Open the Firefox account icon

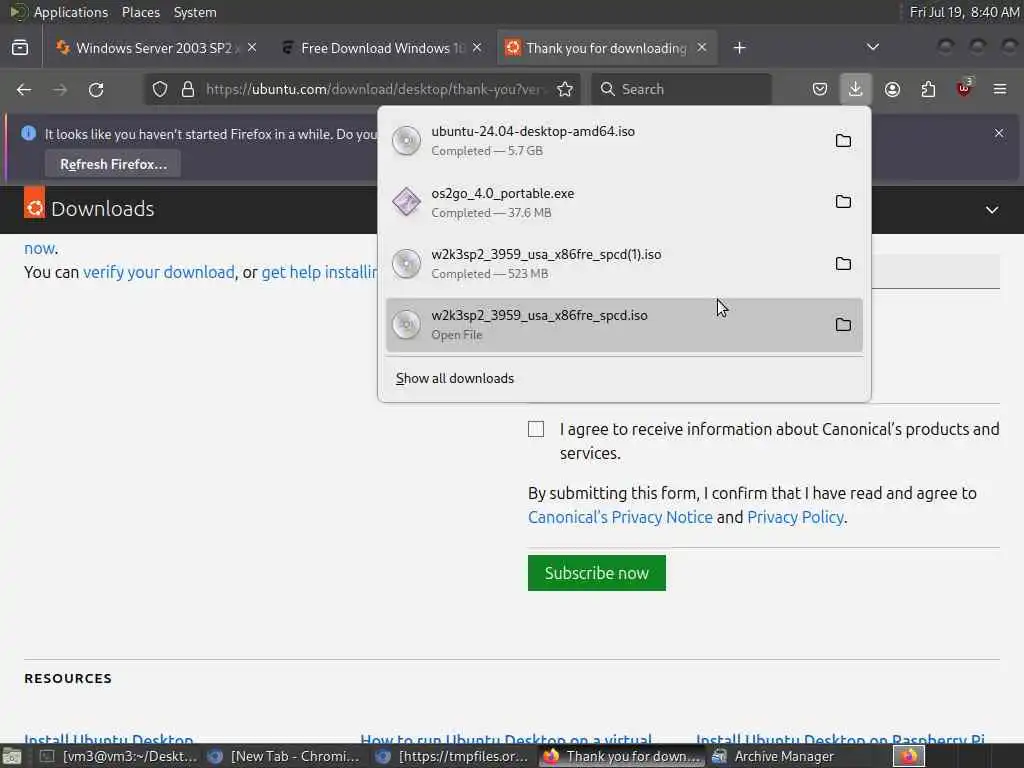892,89
